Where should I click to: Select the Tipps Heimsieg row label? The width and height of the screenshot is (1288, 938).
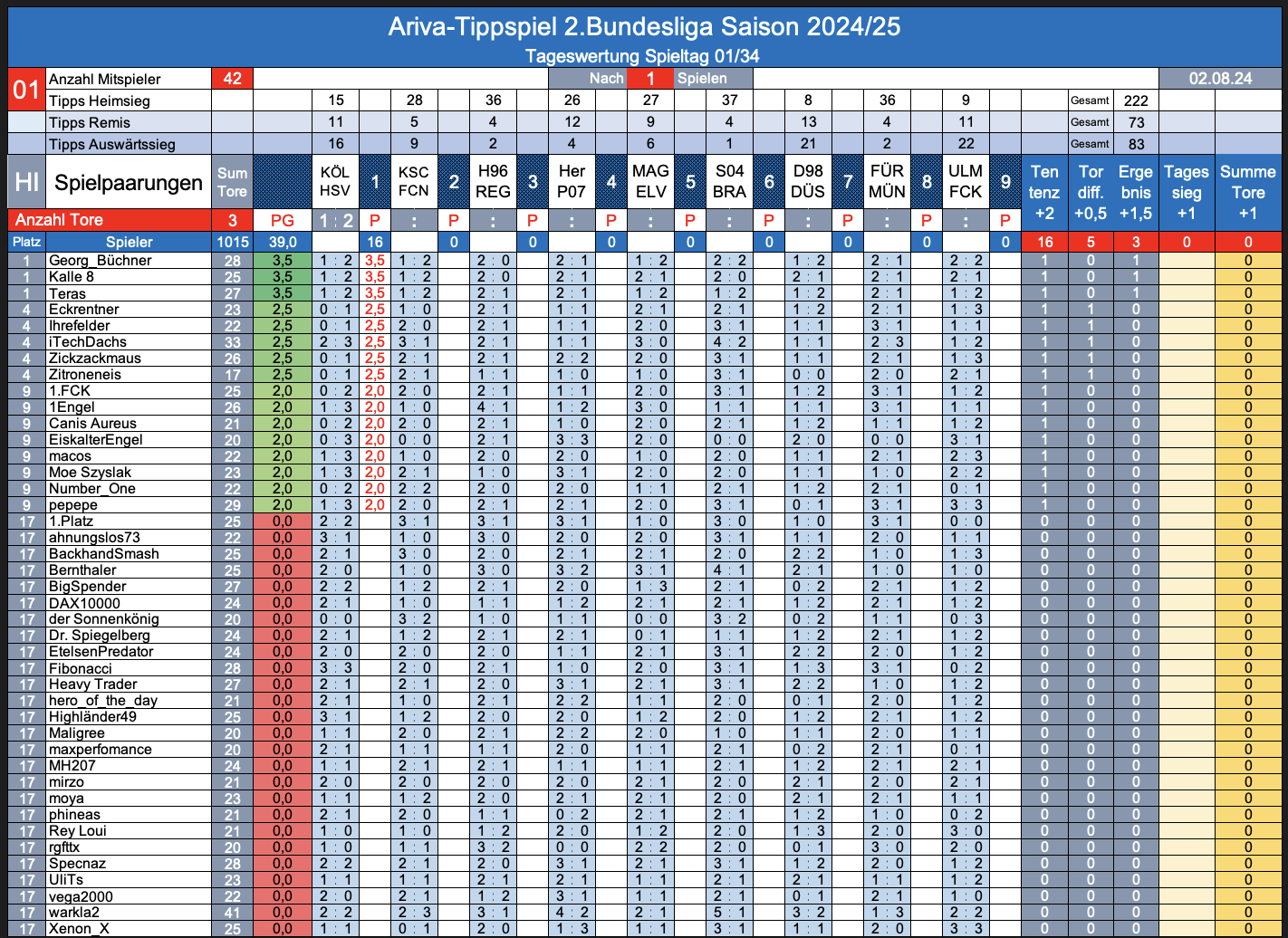coord(100,101)
